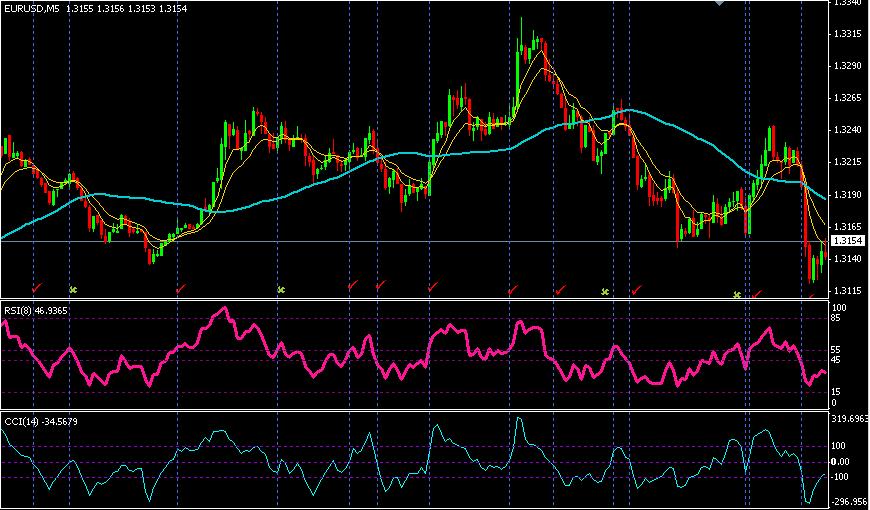The width and height of the screenshot is (870, 510).
Task: Click the 85 level on RSI scale
Action: click(838, 318)
